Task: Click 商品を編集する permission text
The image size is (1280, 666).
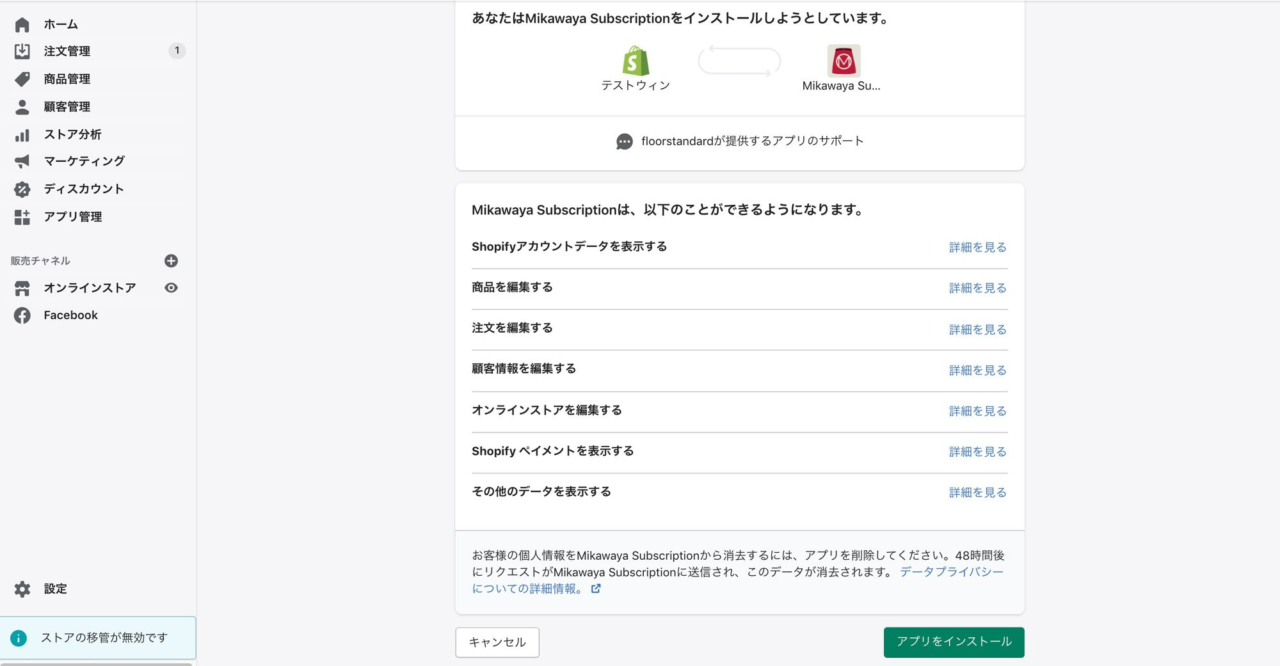Action: pyautogui.click(x=512, y=287)
